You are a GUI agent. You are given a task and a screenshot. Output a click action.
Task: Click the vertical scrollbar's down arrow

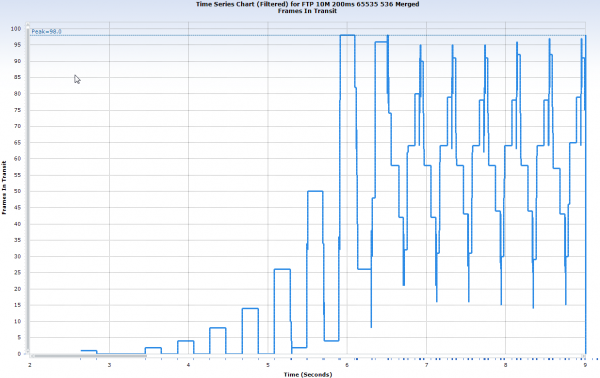coord(28,350)
